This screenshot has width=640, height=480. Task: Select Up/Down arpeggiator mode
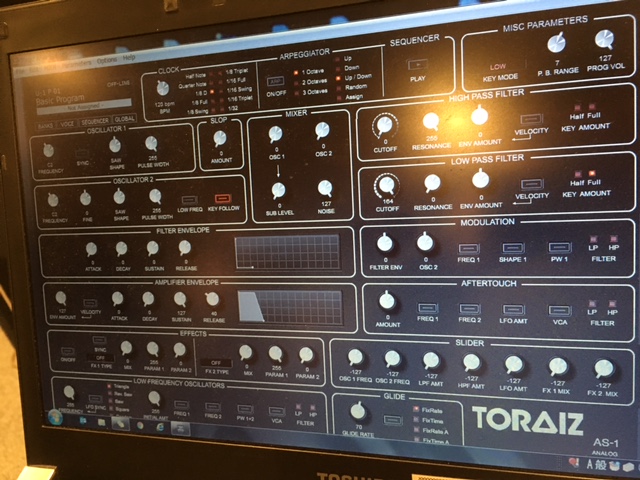338,78
